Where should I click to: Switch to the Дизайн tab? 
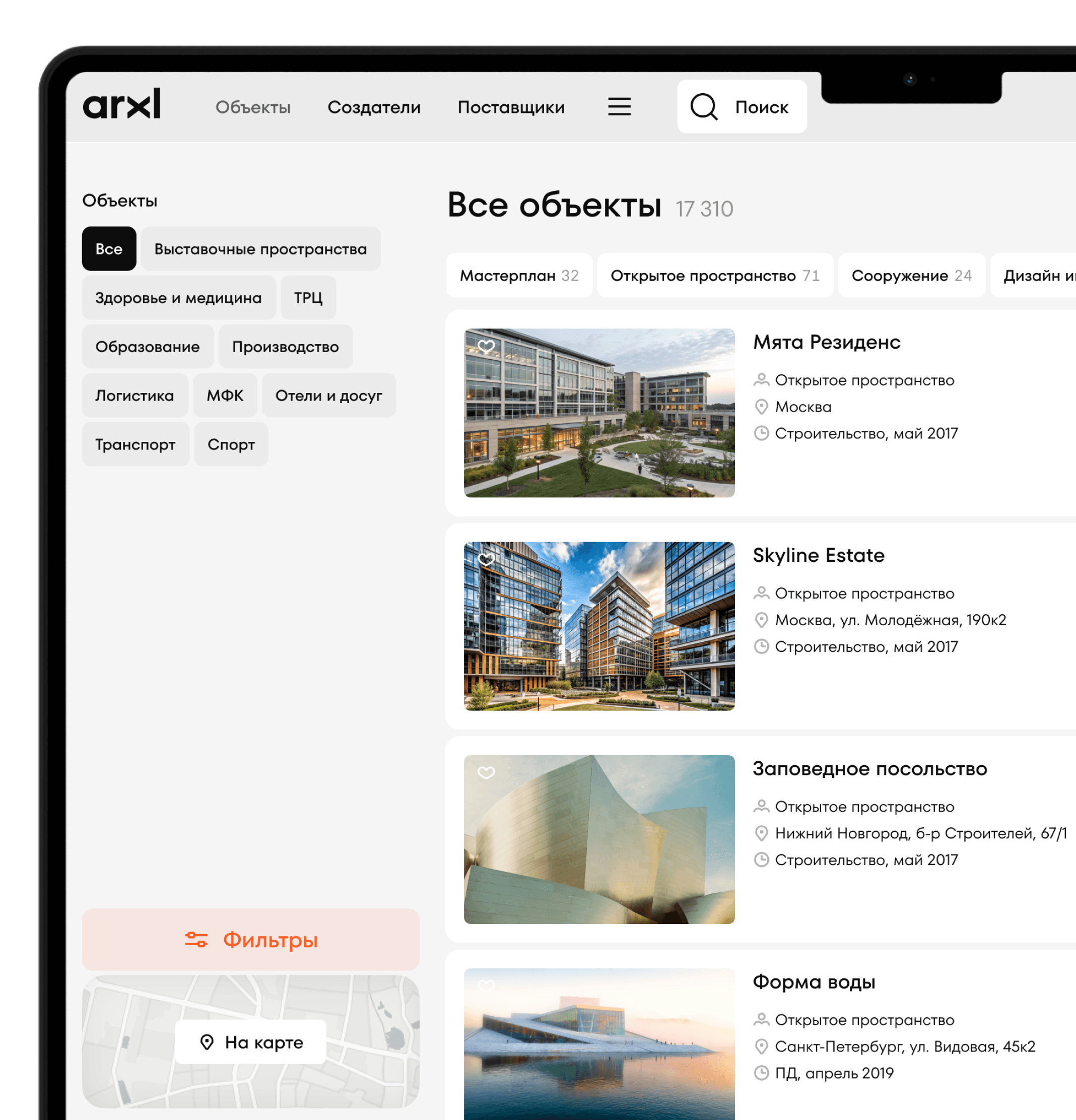(x=1034, y=276)
